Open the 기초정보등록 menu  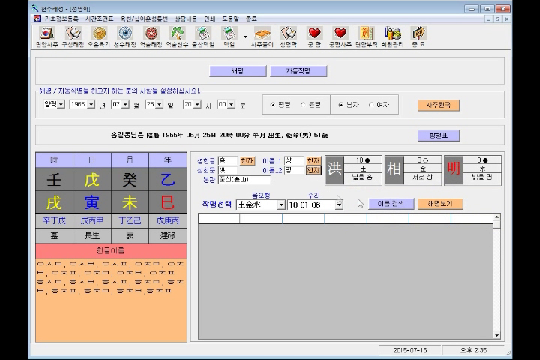click(x=61, y=19)
